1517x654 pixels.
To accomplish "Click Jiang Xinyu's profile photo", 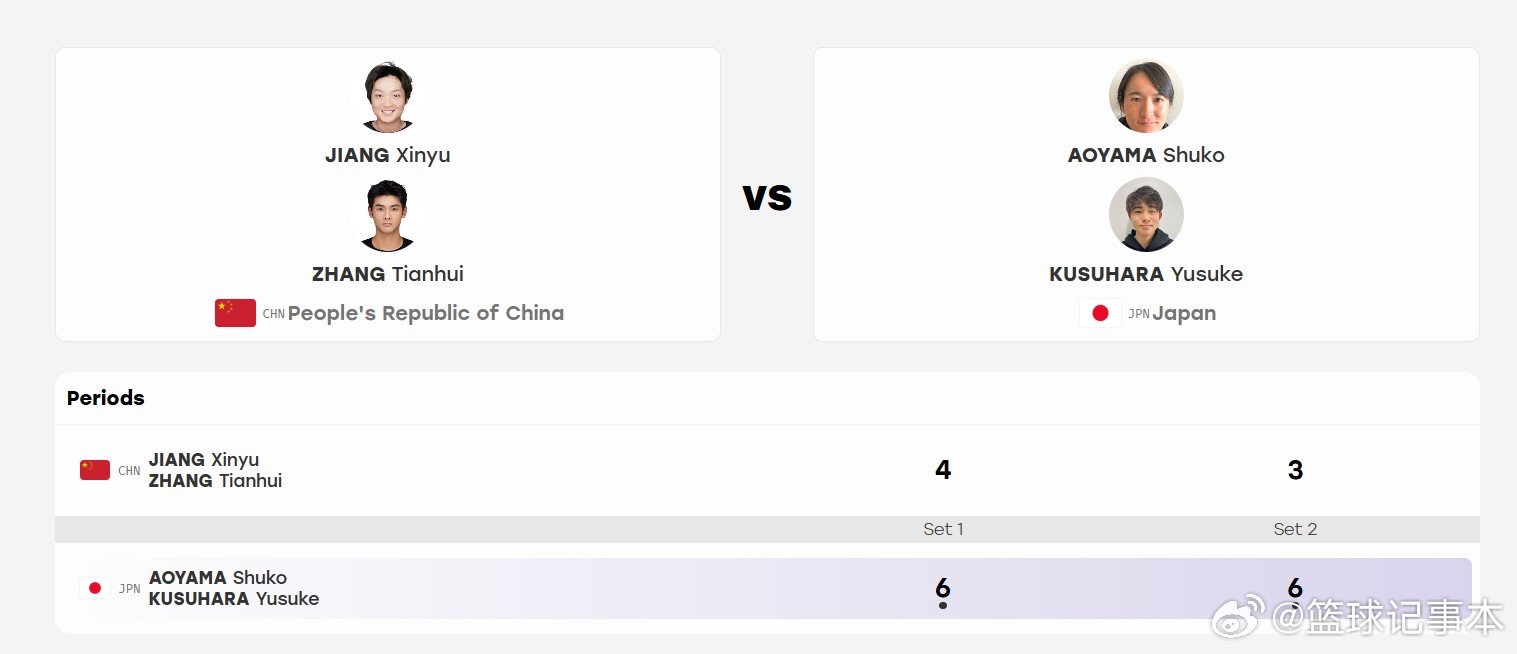I will pyautogui.click(x=388, y=96).
